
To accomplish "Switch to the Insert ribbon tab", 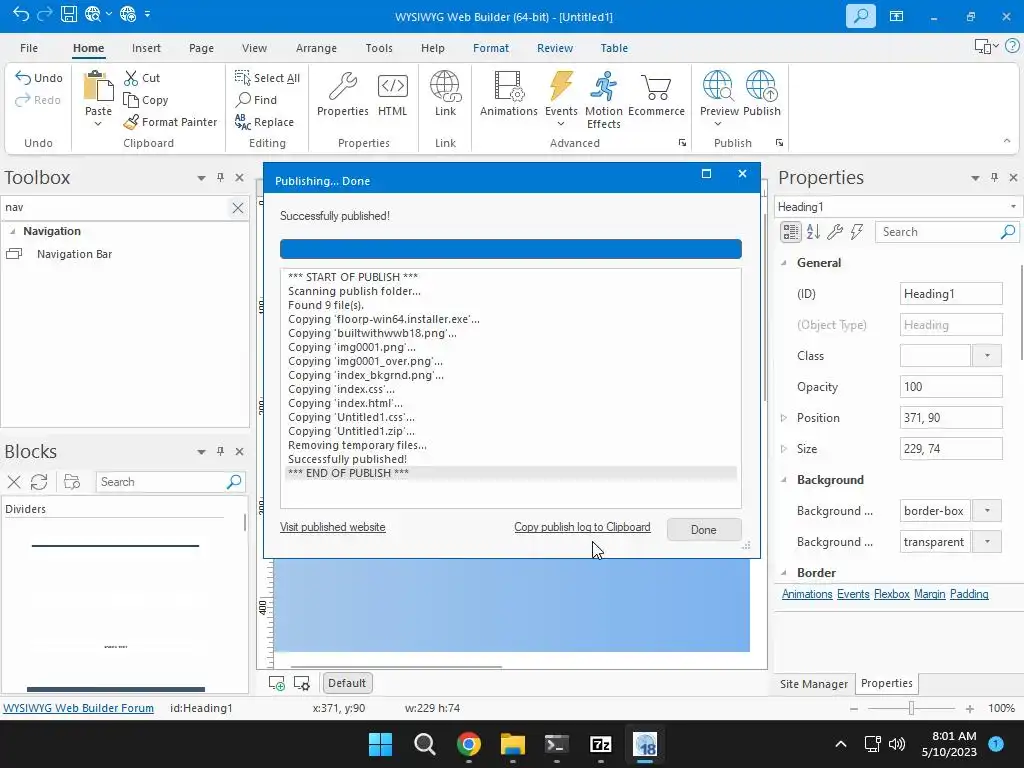I will (146, 48).
